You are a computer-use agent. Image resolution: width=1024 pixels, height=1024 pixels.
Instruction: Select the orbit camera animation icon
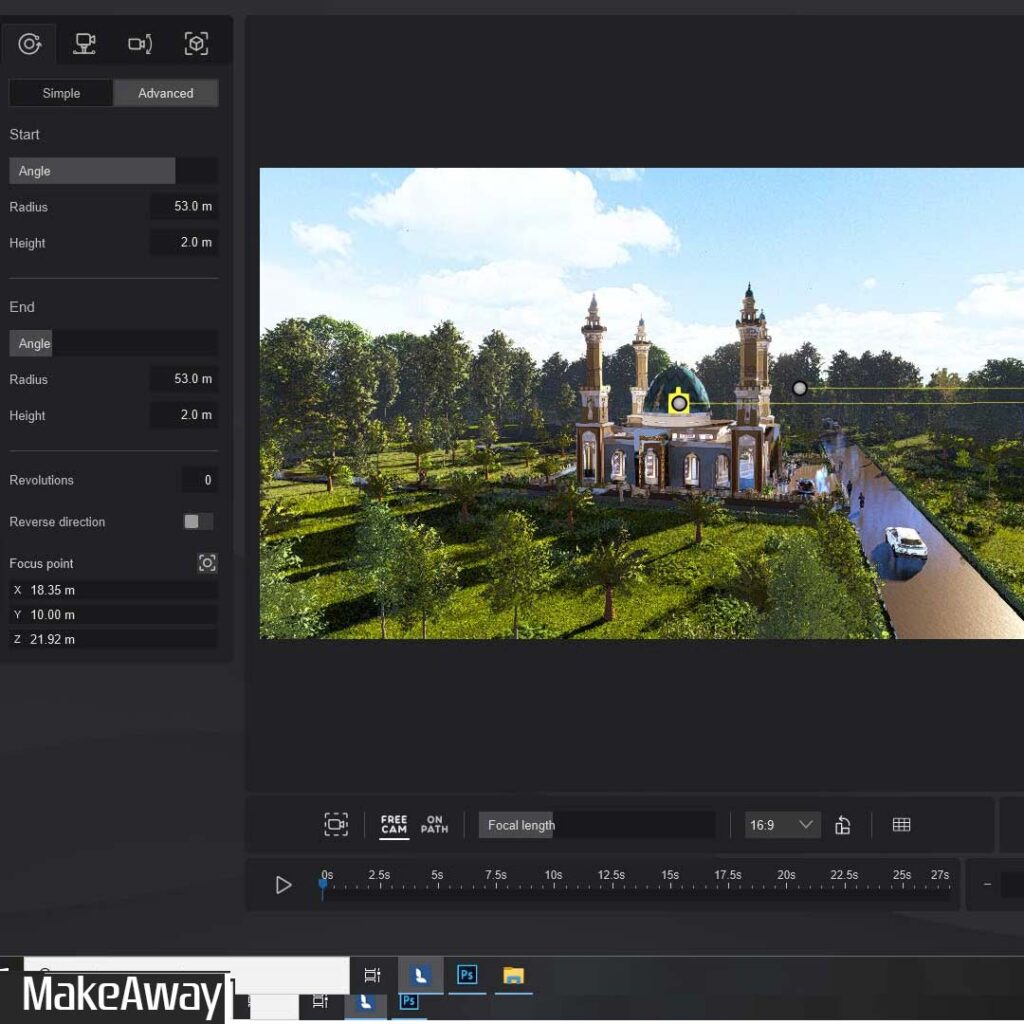pyautogui.click(x=29, y=44)
